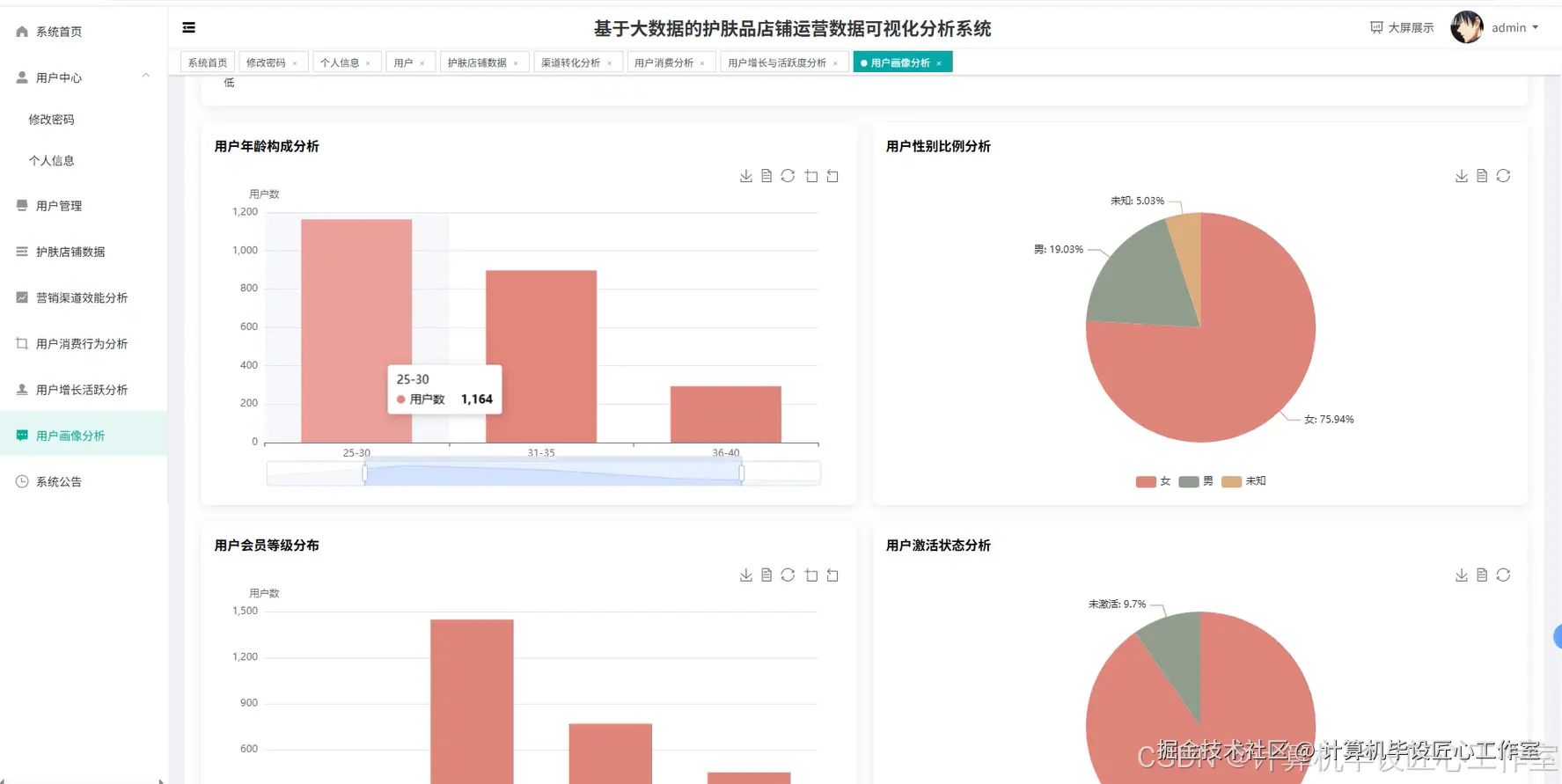Go to 系统首页 in sidebar
This screenshot has width=1562, height=784.
84,32
